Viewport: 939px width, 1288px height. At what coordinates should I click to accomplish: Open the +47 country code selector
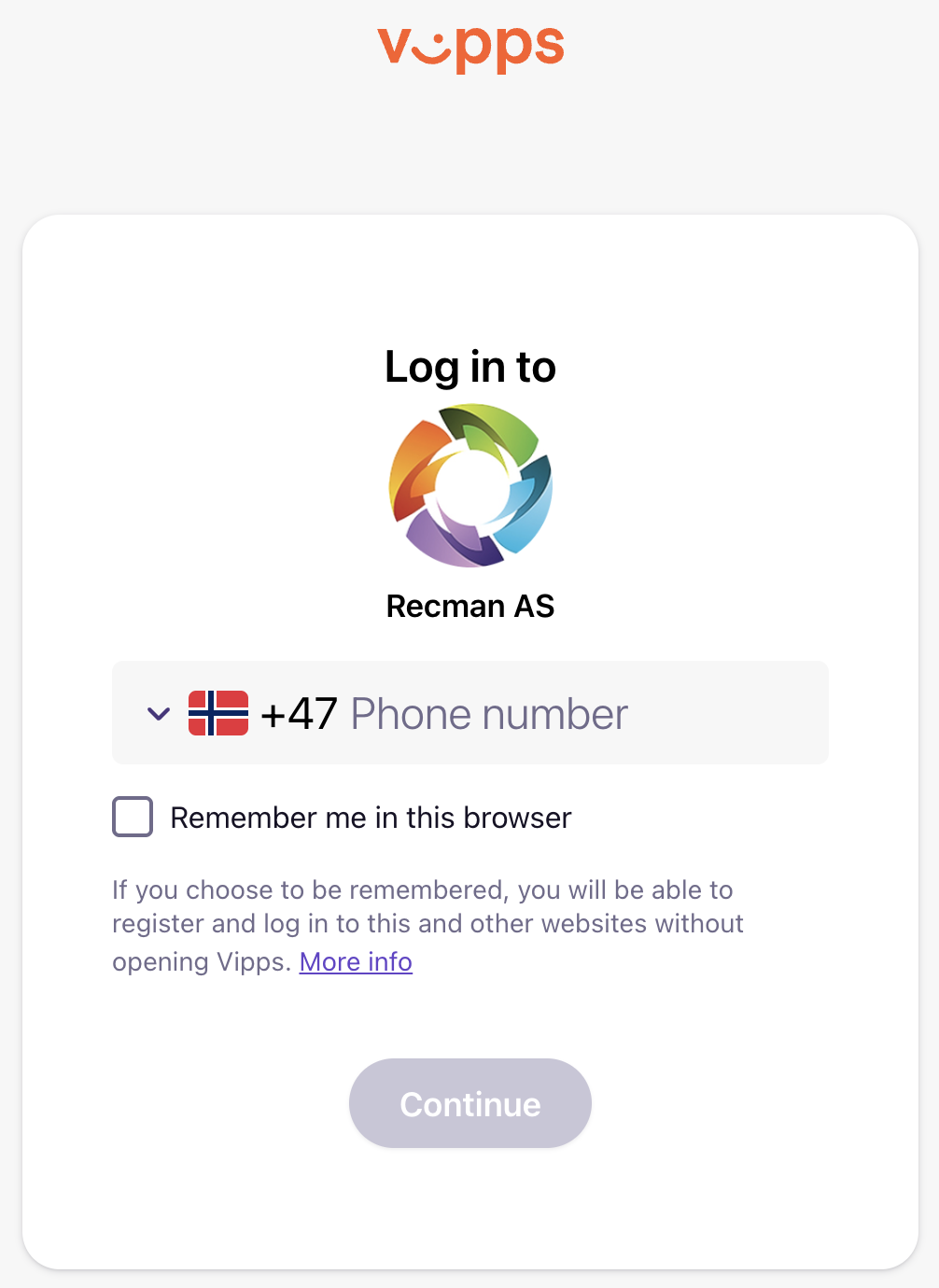(x=299, y=714)
